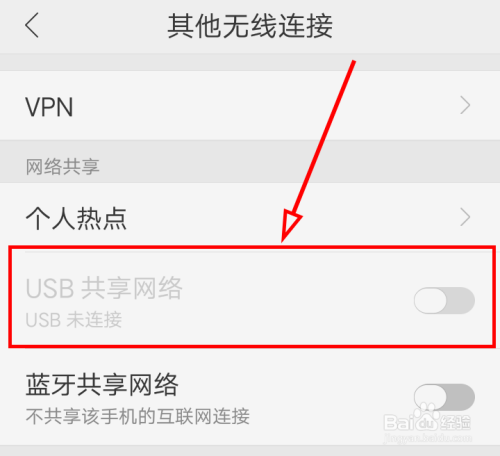Click the USB 未连接 status text
Viewport: 500px width, 456px height.
click(x=74, y=320)
